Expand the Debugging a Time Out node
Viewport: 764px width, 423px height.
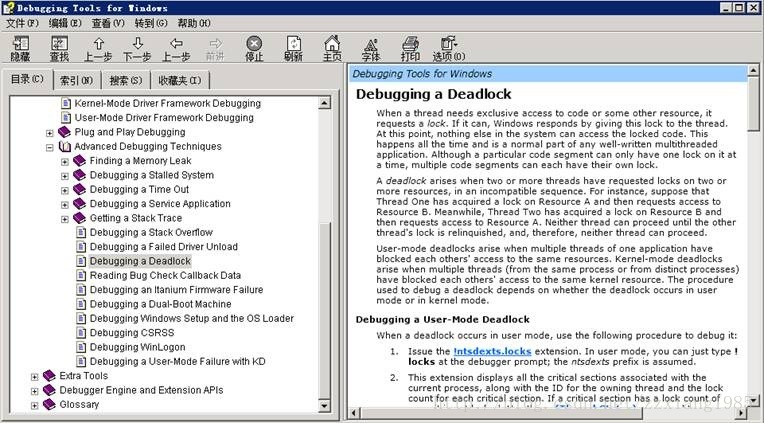(x=65, y=190)
